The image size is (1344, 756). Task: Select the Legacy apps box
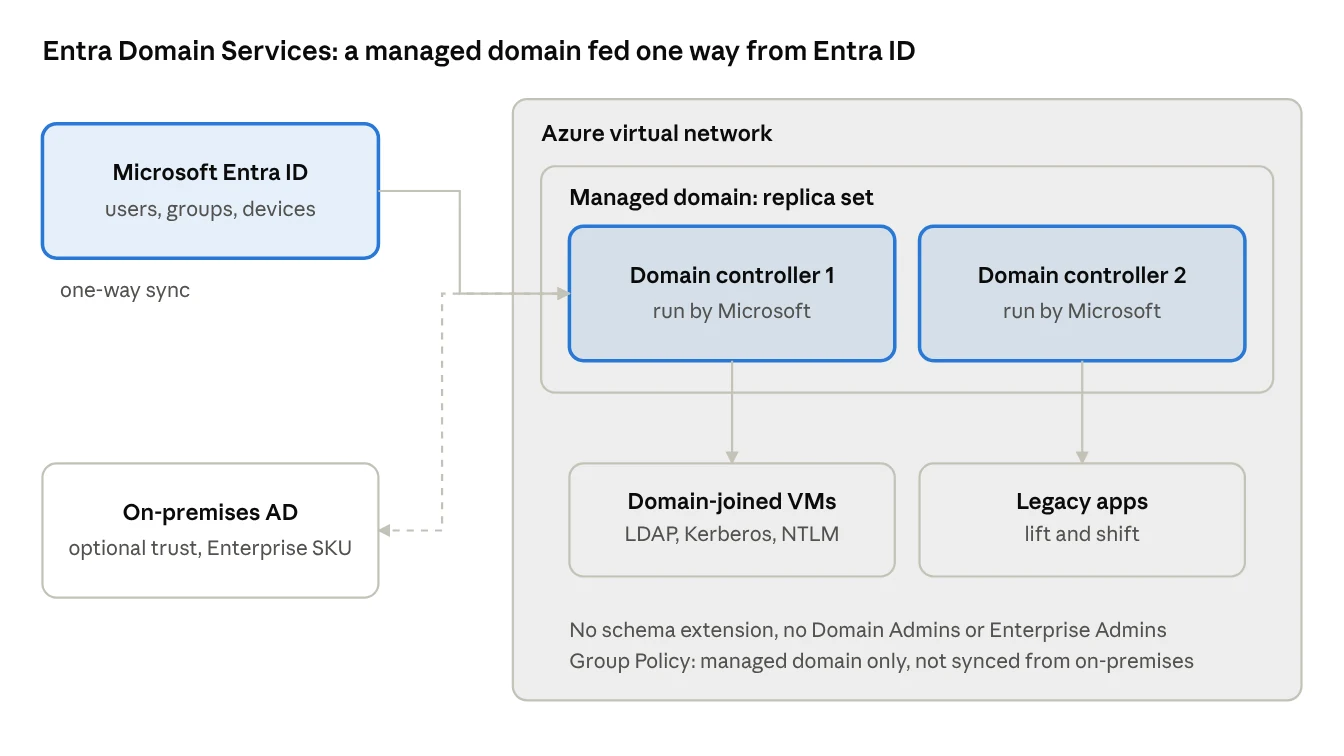click(x=1082, y=520)
